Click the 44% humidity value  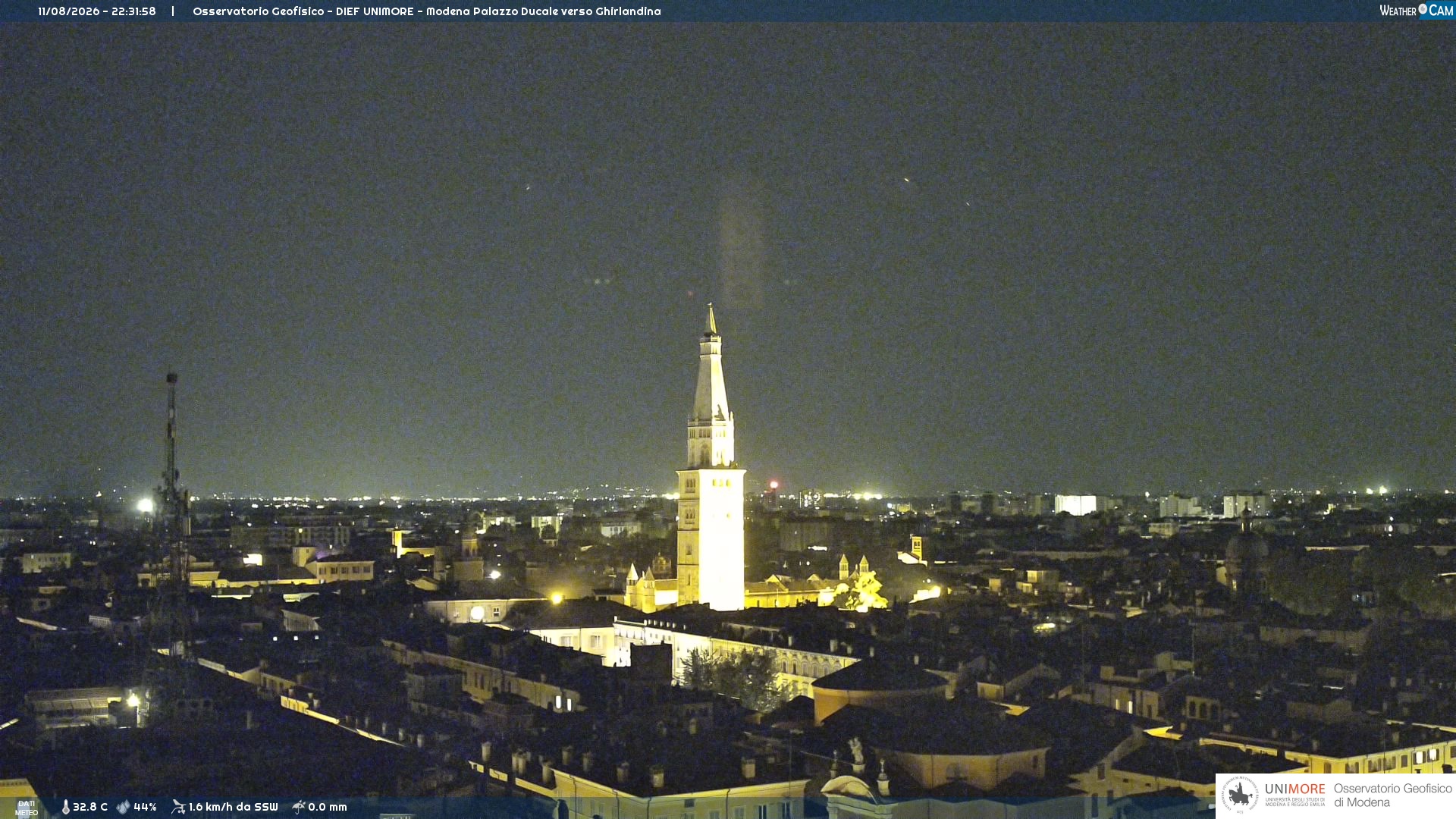145,807
